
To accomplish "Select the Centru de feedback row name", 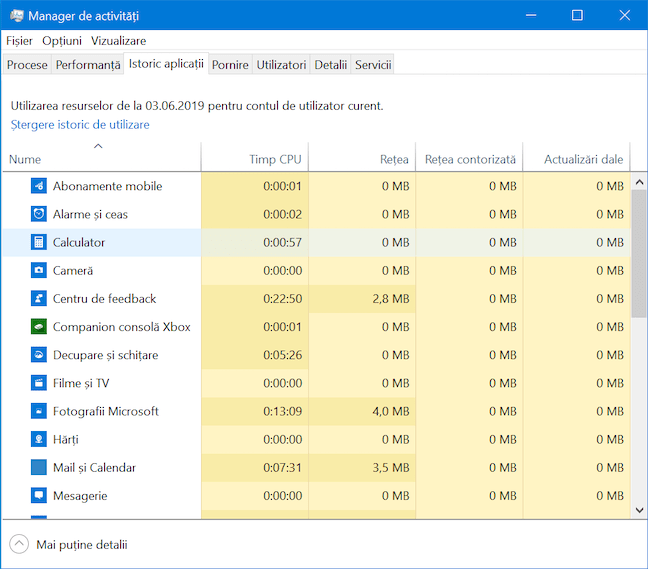I will tap(105, 298).
